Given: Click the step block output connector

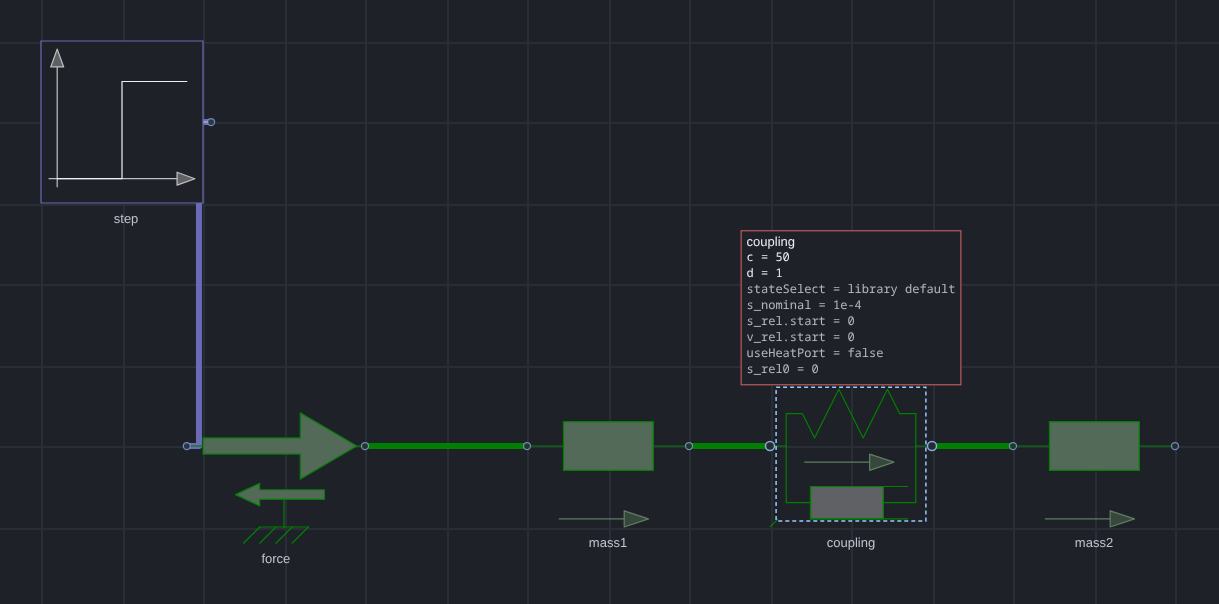Looking at the screenshot, I should (x=211, y=122).
